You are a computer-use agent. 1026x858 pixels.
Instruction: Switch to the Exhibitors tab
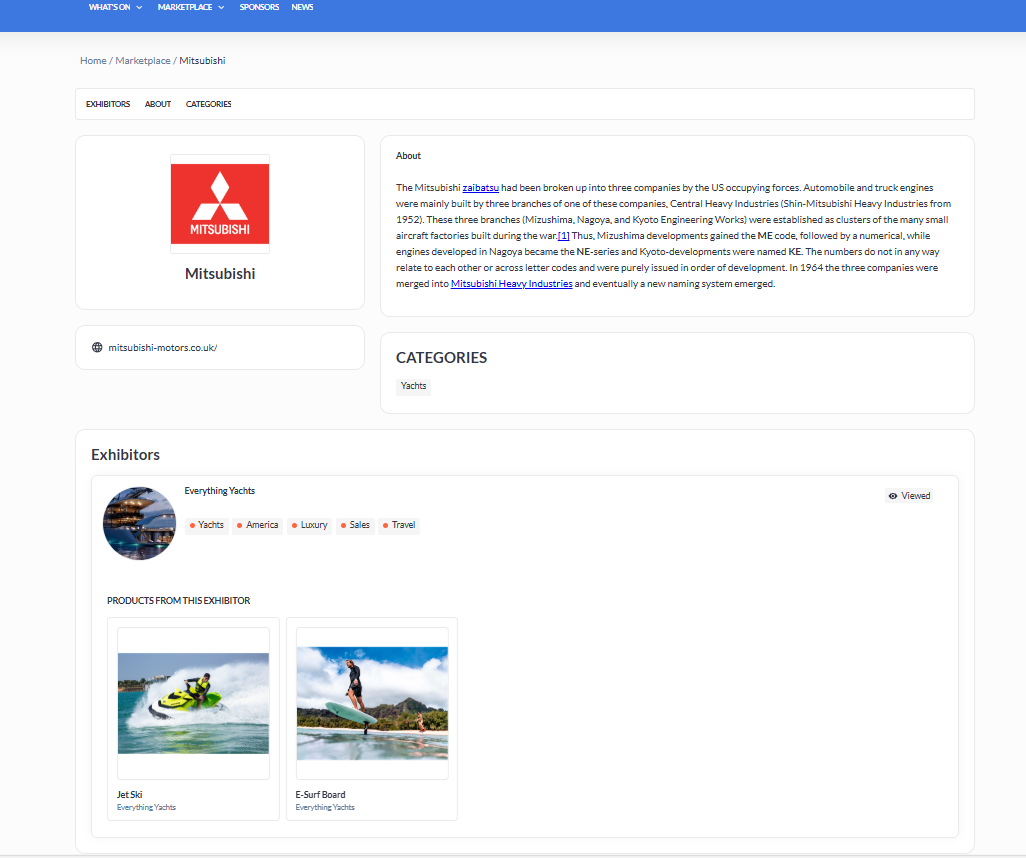point(108,104)
